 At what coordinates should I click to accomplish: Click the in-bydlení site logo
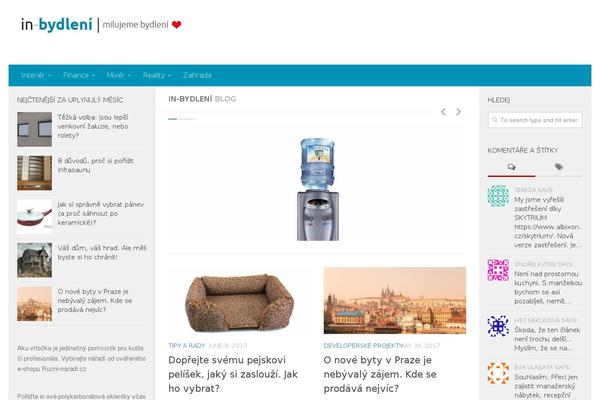(x=57, y=24)
